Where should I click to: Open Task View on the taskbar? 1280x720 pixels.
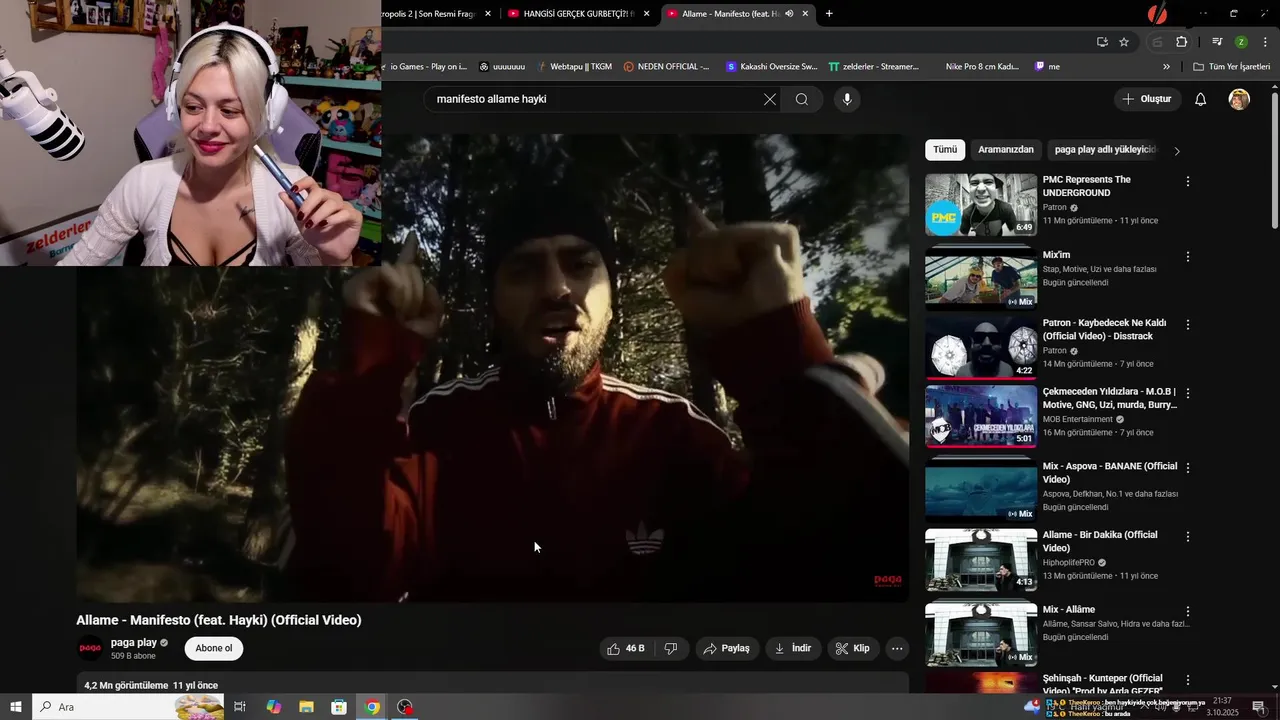coord(240,707)
